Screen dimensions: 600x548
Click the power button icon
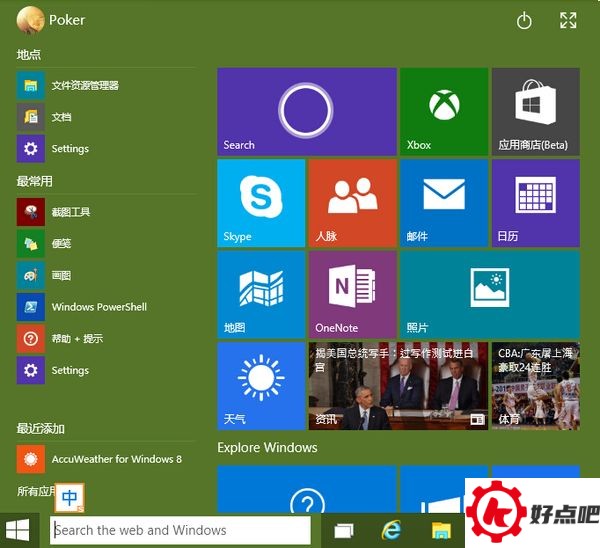[524, 20]
